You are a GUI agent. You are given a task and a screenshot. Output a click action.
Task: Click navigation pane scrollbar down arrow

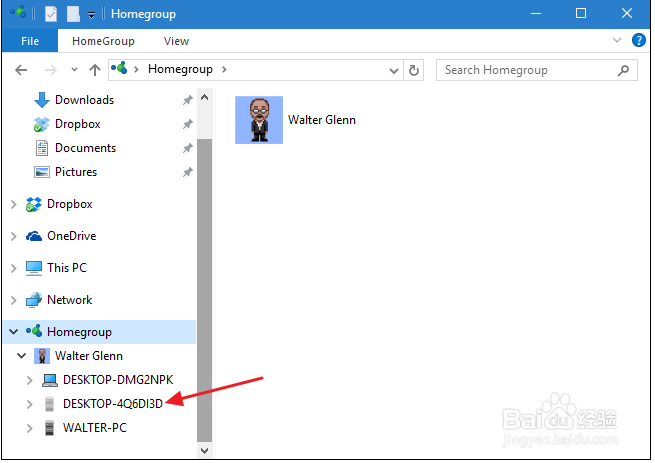coord(204,450)
